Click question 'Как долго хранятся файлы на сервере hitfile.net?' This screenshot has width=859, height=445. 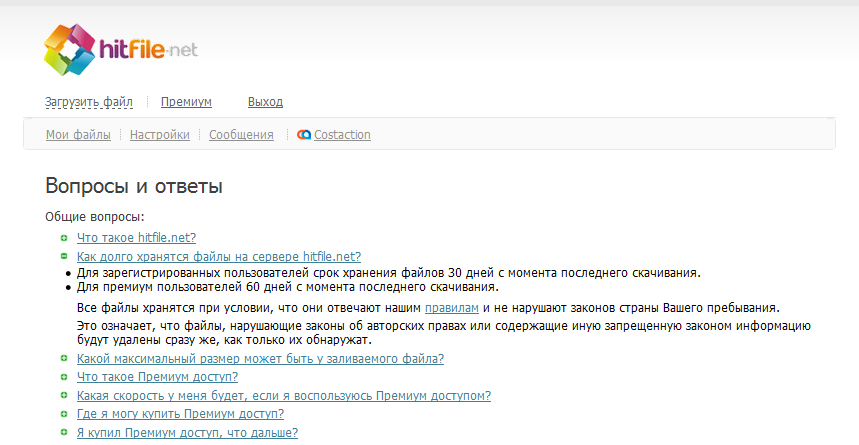tap(219, 256)
